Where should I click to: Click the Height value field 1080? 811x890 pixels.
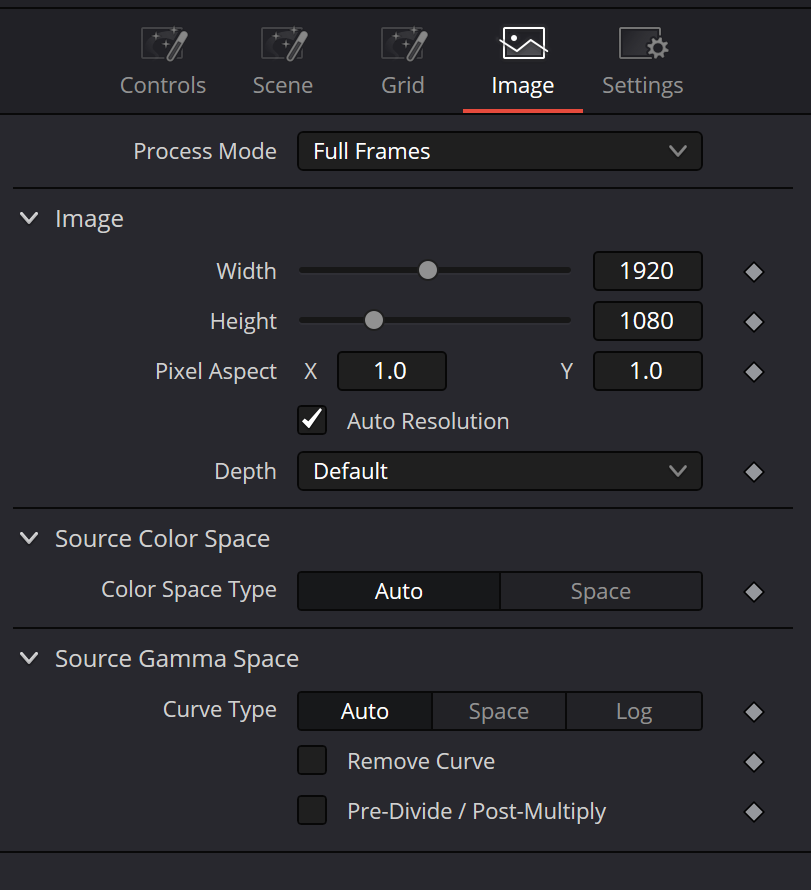pos(648,321)
